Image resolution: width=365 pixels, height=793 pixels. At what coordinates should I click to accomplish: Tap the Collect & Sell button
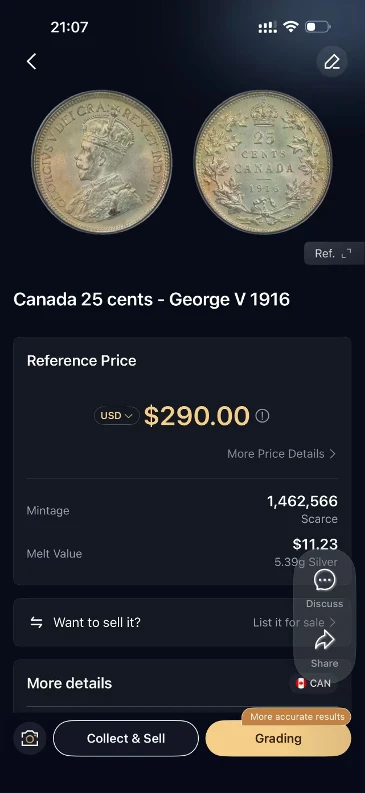(126, 738)
